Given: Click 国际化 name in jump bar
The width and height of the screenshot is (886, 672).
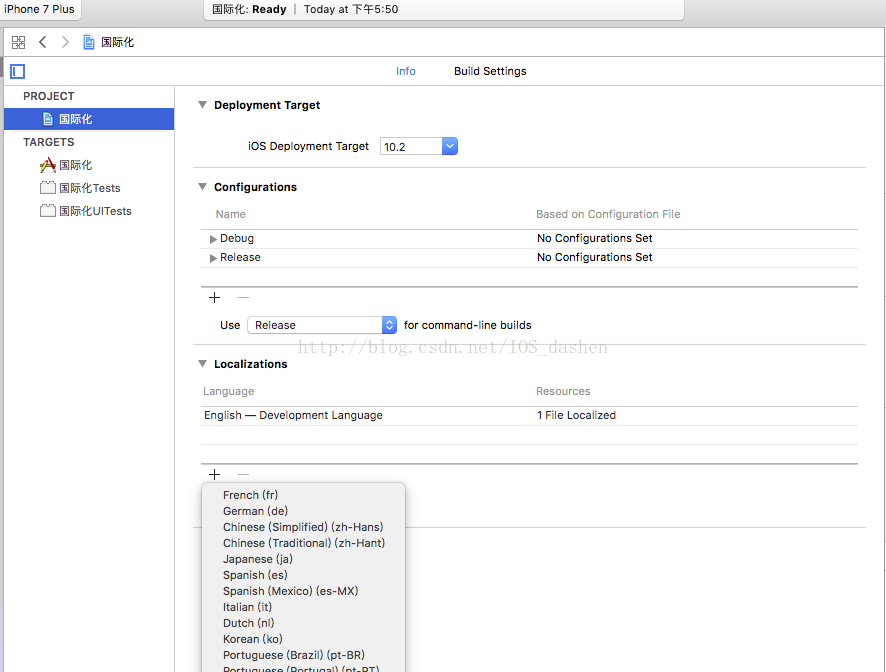Looking at the screenshot, I should 118,42.
